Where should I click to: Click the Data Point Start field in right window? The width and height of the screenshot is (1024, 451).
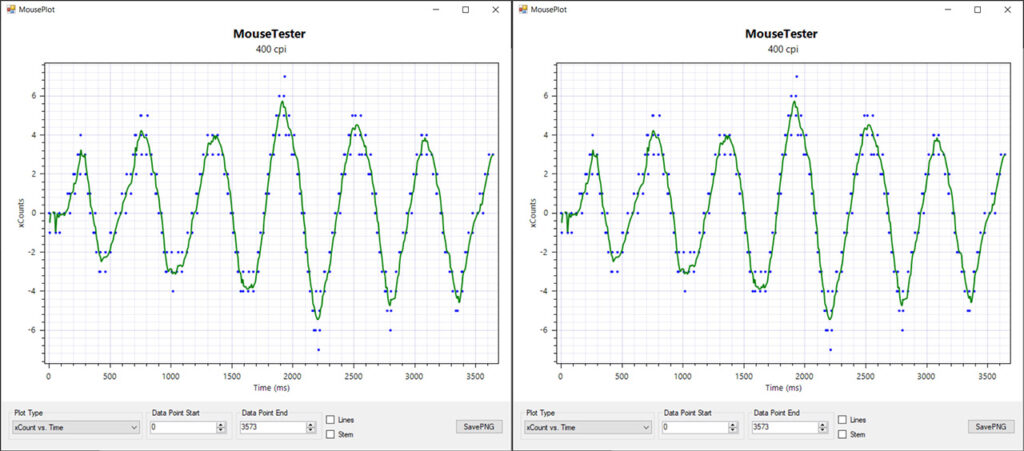click(x=693, y=427)
